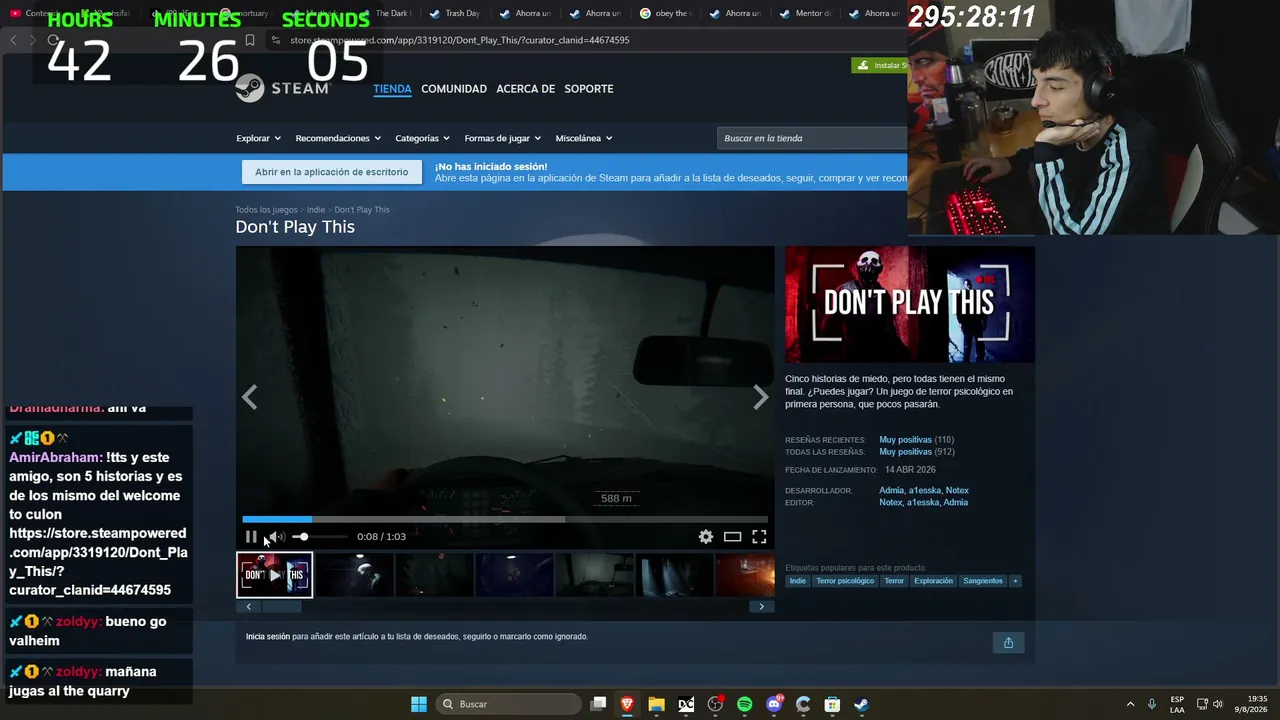
Task: Click the browser address bar URL
Action: [460, 40]
